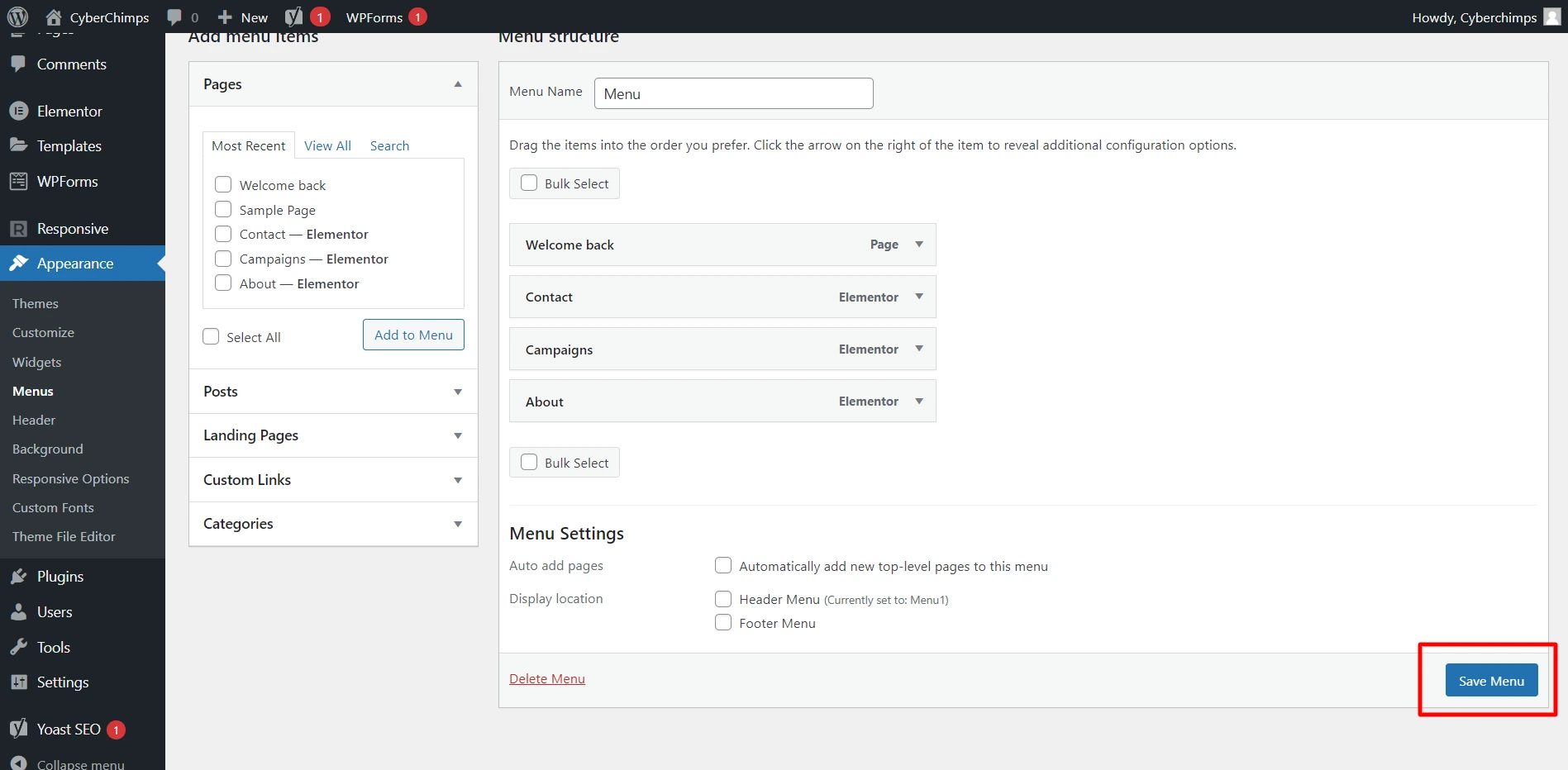Visit the CyberChimps home icon

[x=54, y=17]
